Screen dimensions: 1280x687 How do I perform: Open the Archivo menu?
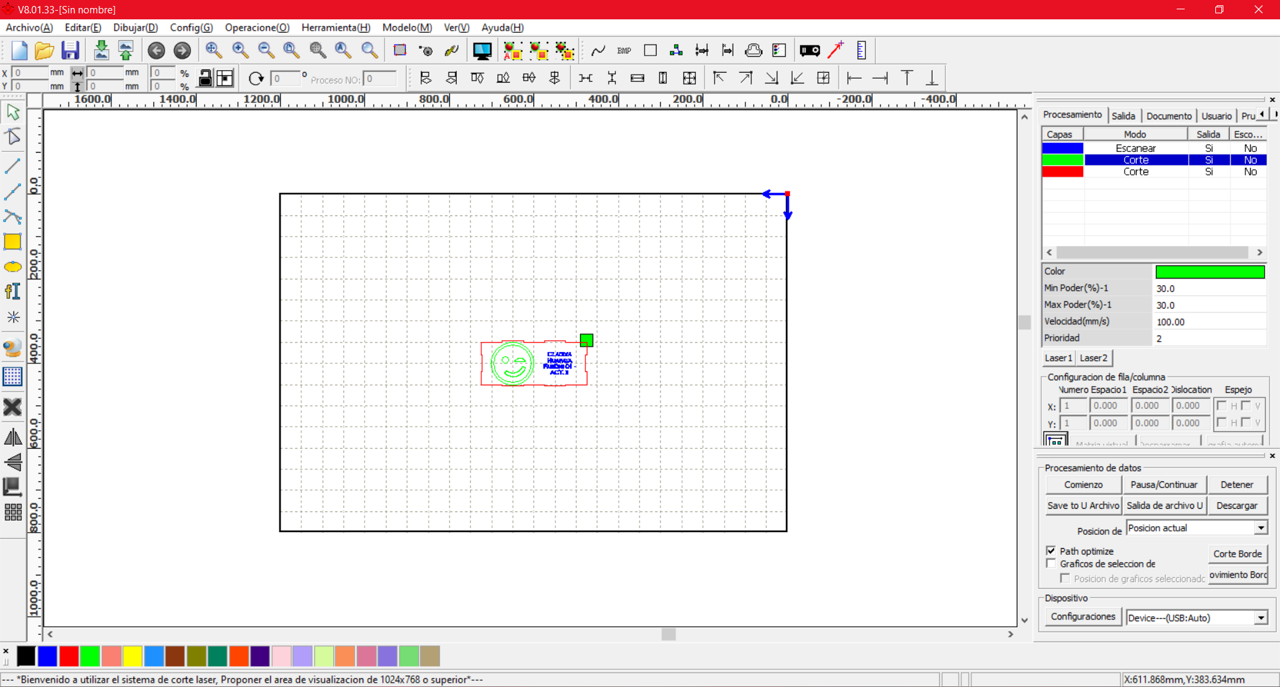29,28
